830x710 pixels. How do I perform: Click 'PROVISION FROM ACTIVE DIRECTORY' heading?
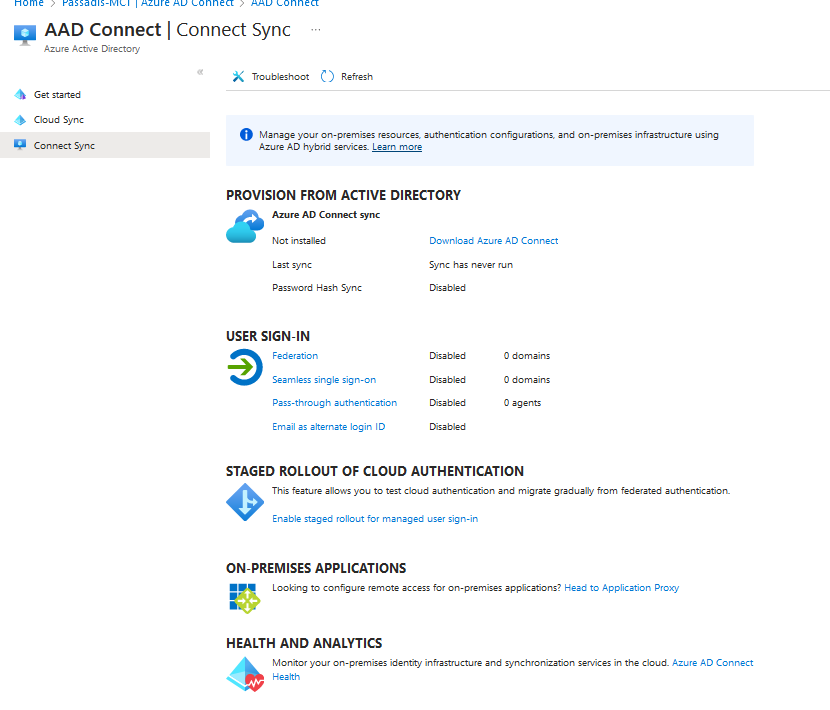click(344, 195)
